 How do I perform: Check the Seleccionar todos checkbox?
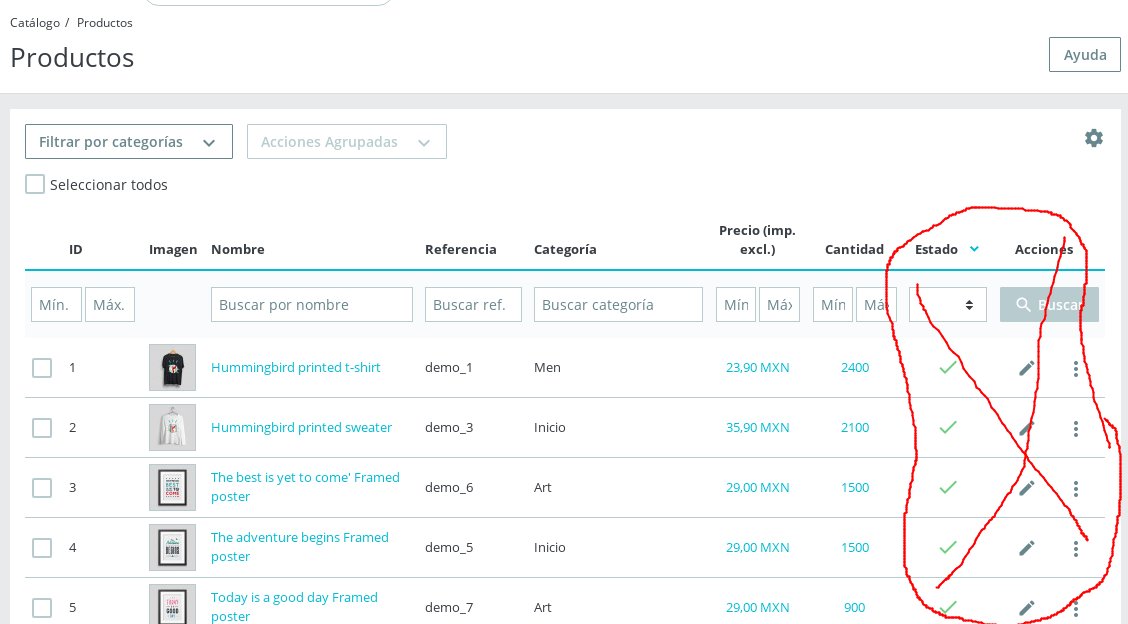(35, 184)
